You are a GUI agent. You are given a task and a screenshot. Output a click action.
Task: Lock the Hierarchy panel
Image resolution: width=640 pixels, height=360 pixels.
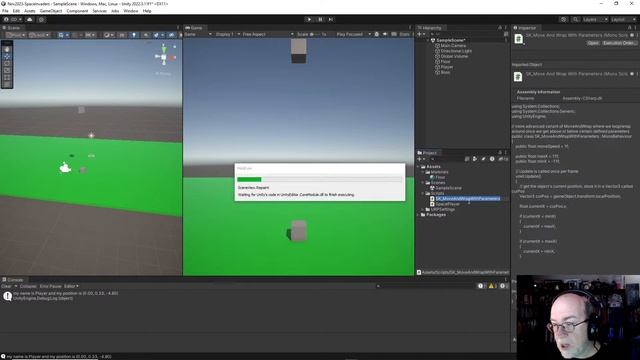(500, 28)
